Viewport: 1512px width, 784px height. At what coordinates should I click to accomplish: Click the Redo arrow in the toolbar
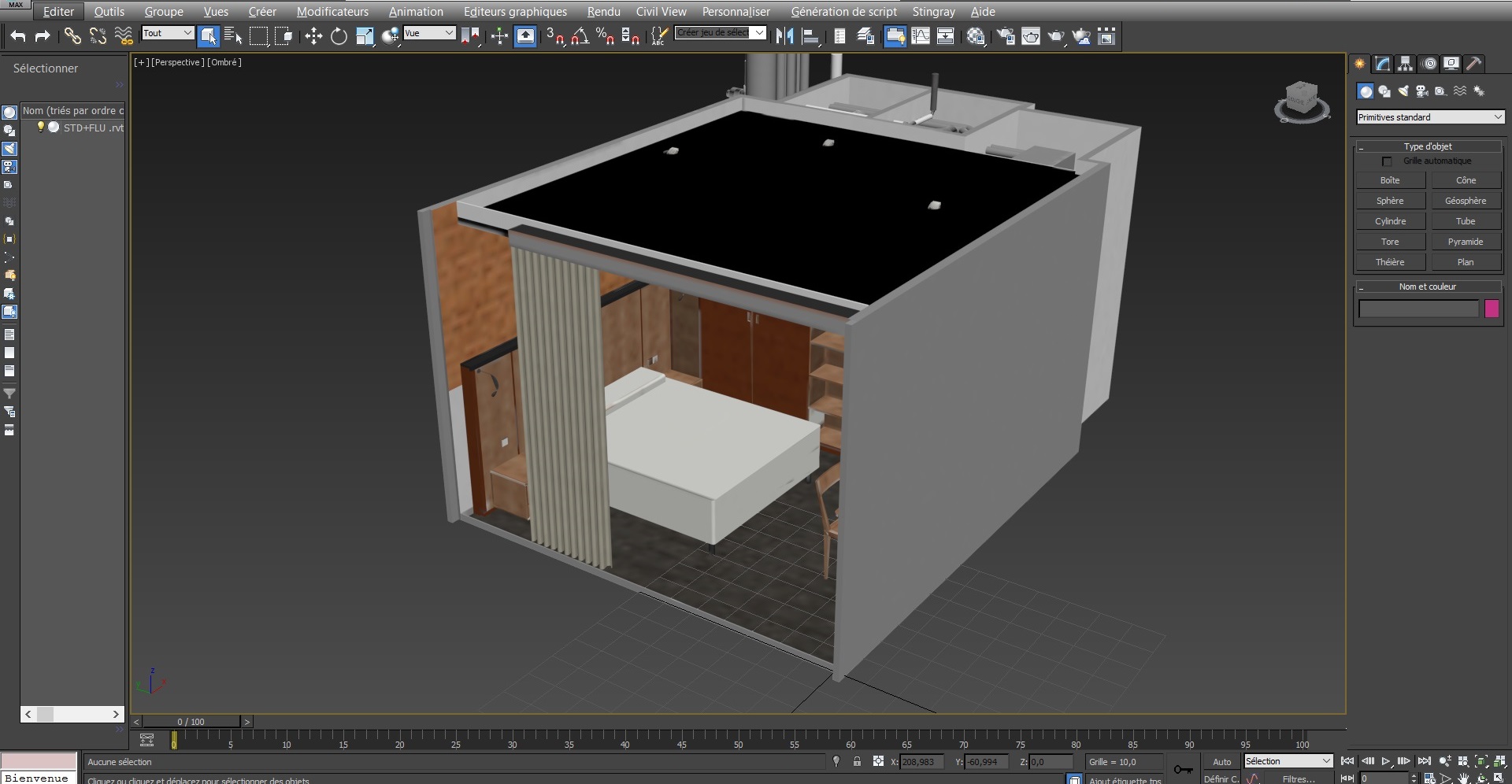(x=43, y=35)
